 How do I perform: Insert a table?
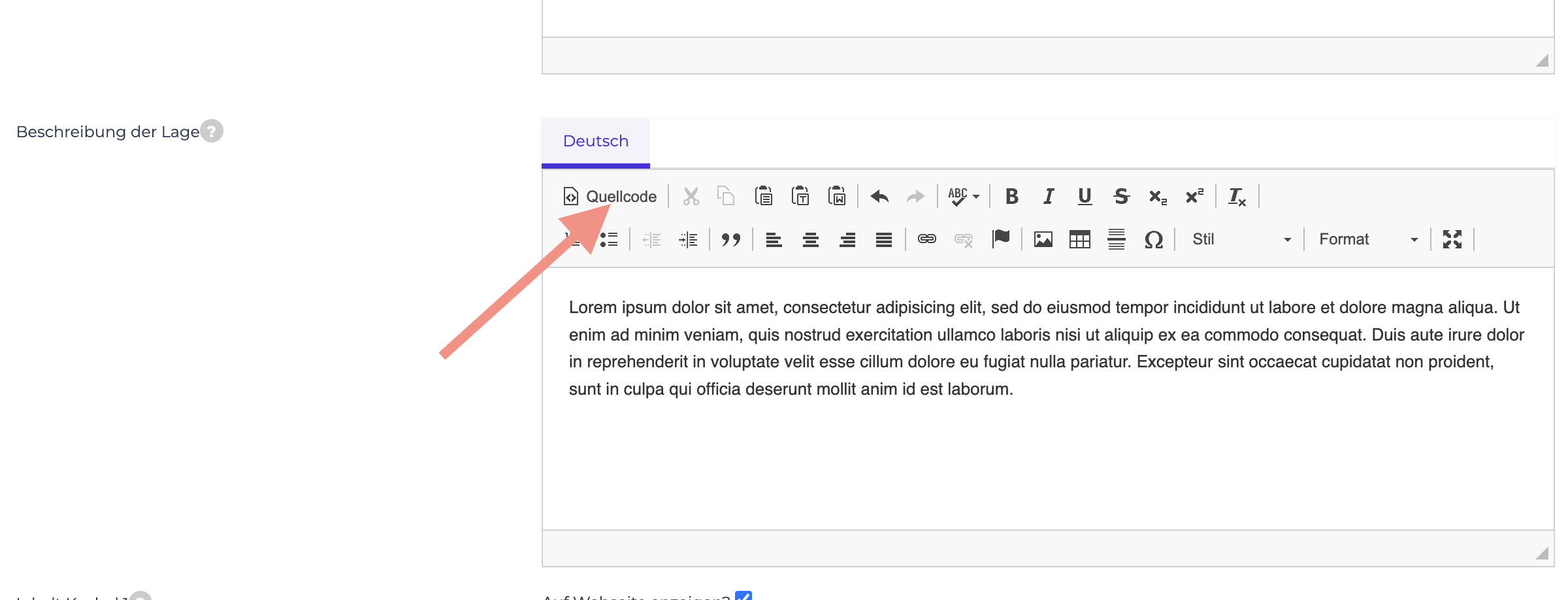pyautogui.click(x=1079, y=239)
